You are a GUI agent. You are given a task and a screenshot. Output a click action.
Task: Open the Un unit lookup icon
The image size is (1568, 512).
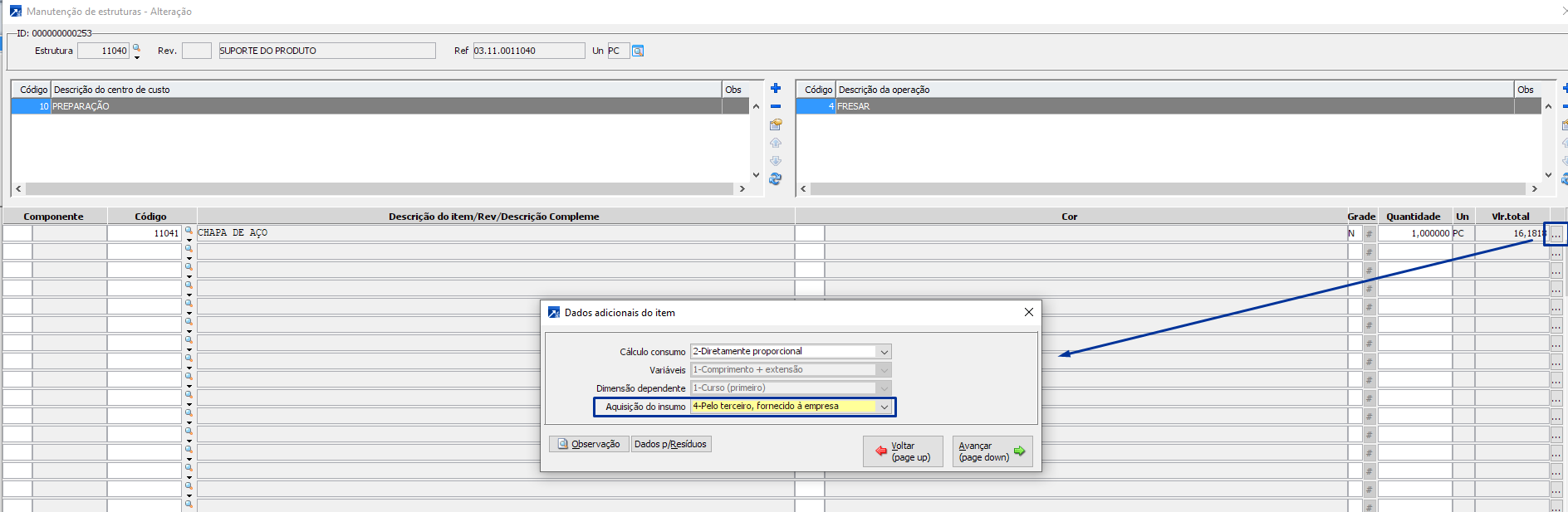[638, 51]
